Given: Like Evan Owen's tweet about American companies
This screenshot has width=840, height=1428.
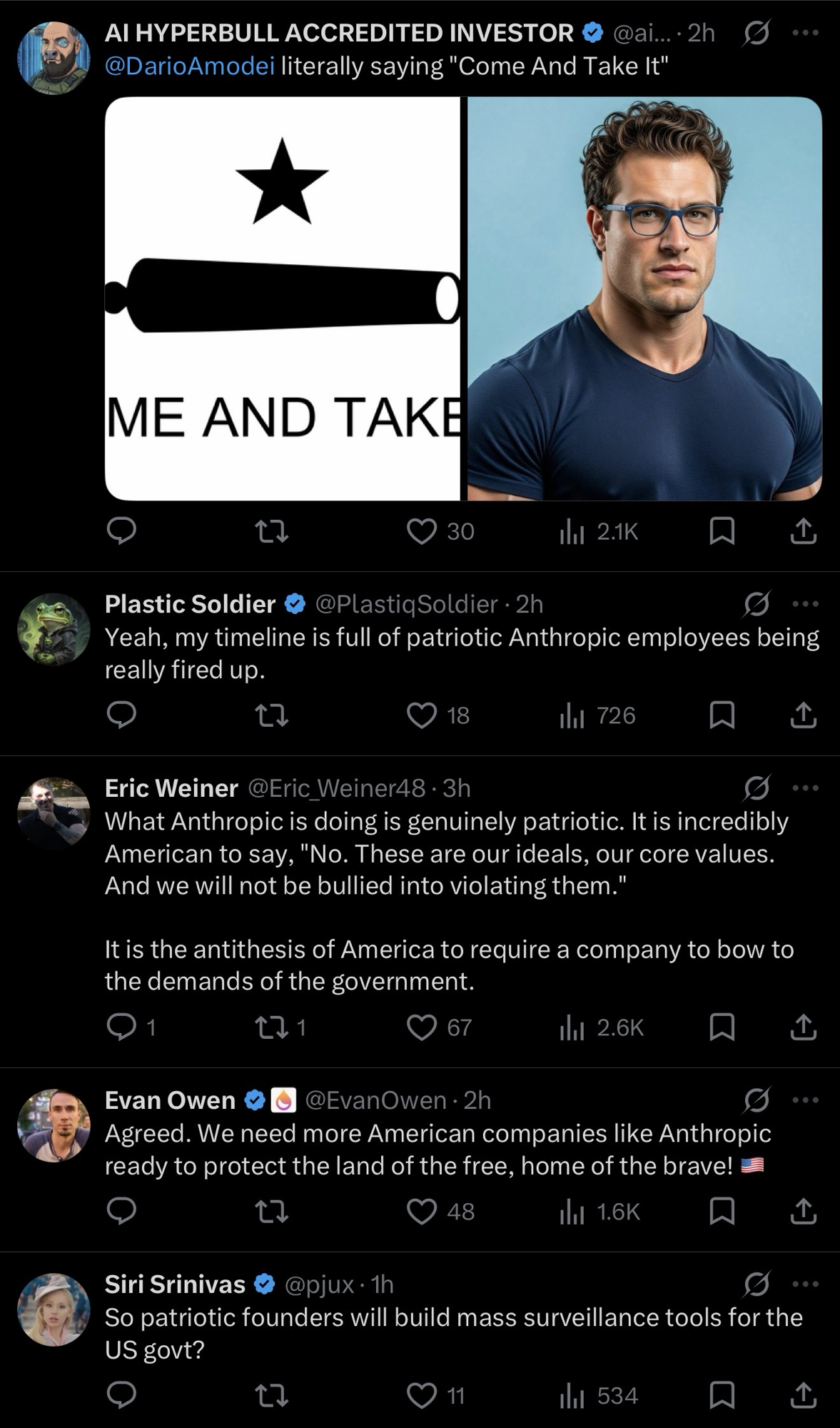Looking at the screenshot, I should pos(422,1212).
